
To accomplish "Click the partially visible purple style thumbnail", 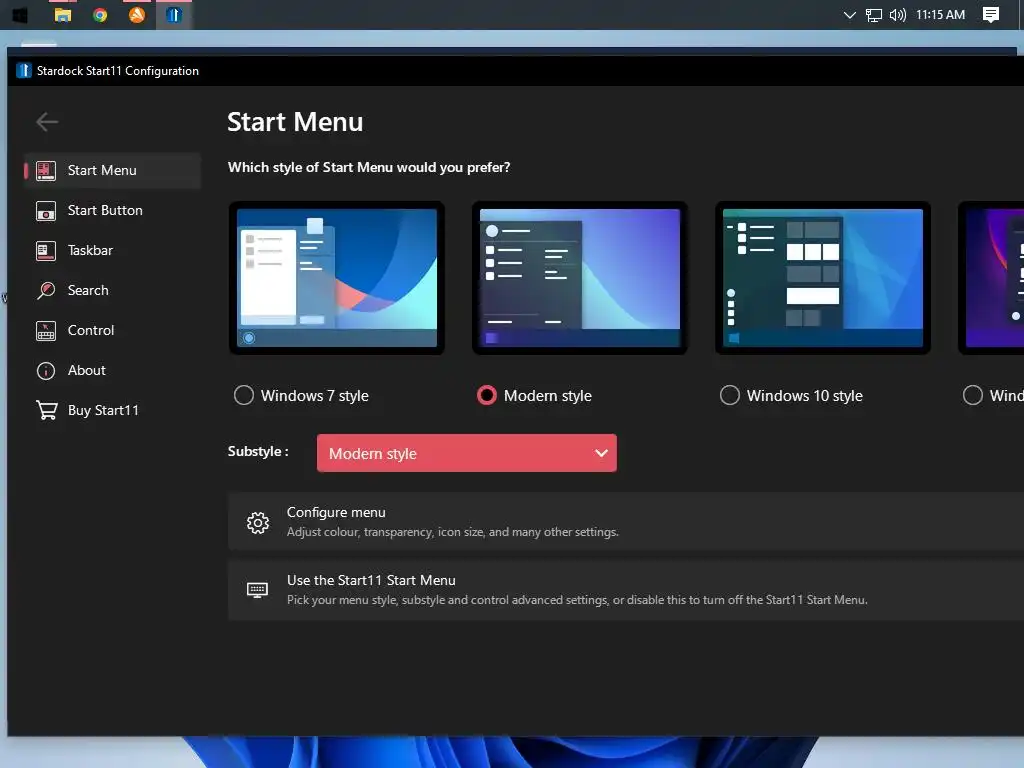I will pyautogui.click(x=991, y=278).
